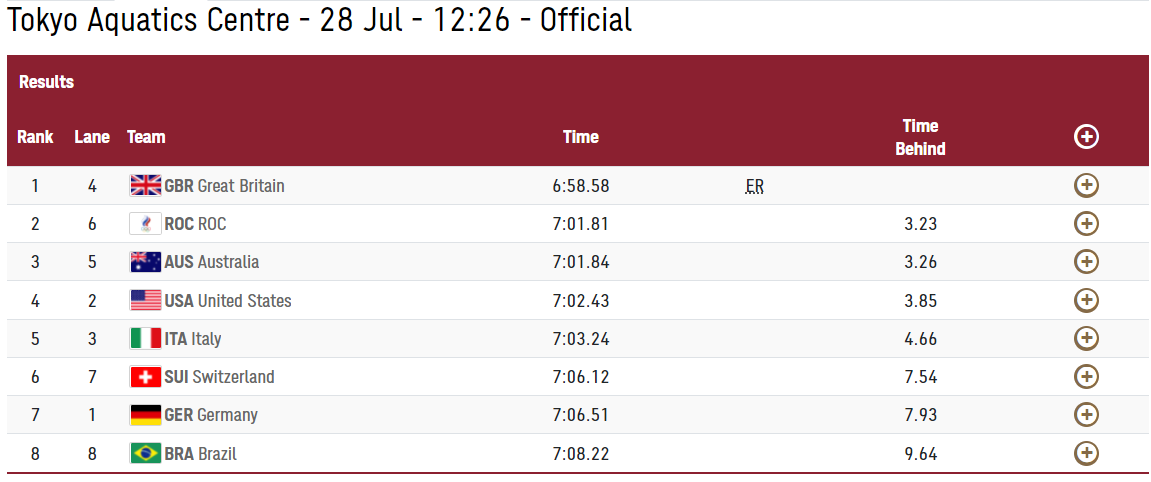Click the United States flag icon

tap(146, 300)
